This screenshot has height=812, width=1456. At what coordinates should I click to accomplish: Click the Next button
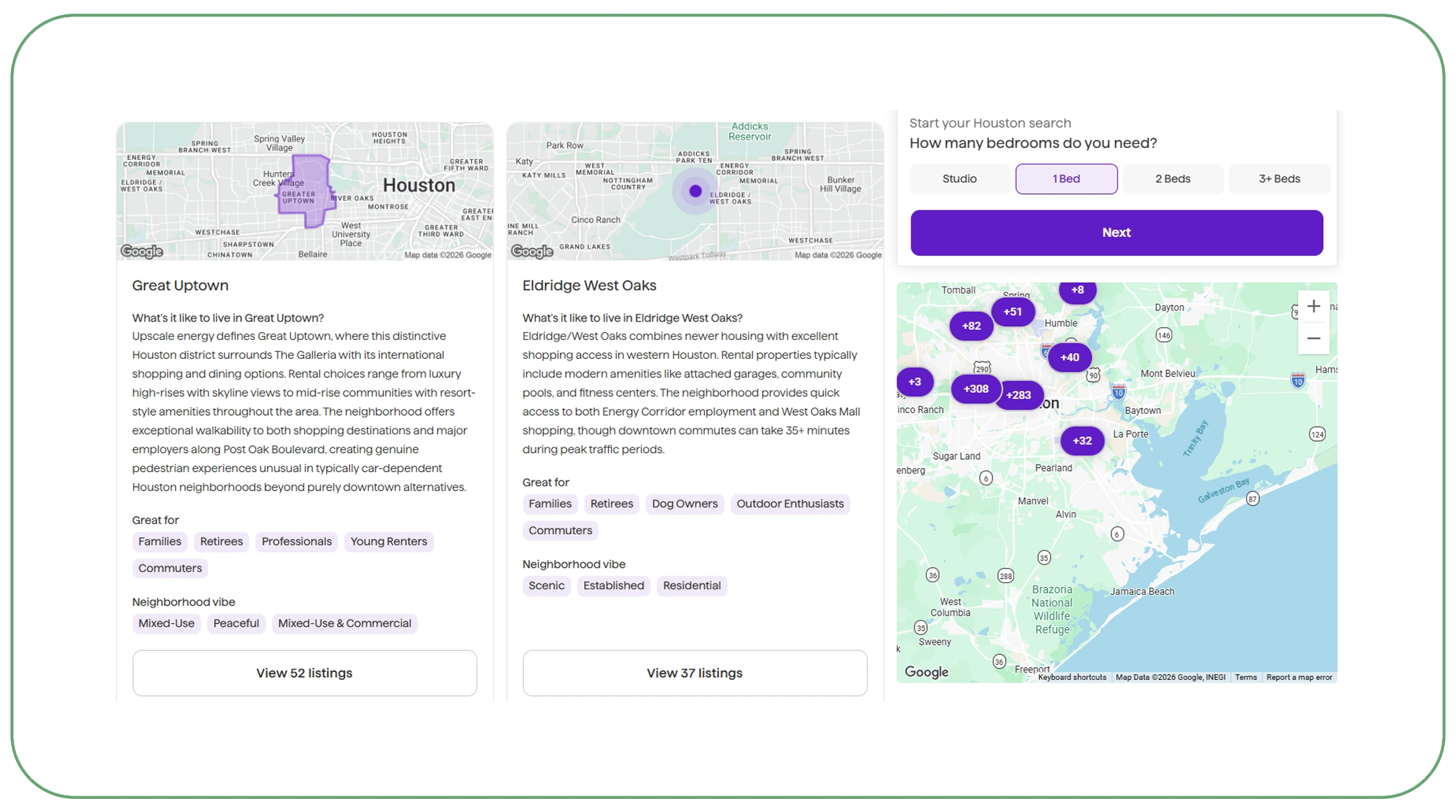(1116, 232)
